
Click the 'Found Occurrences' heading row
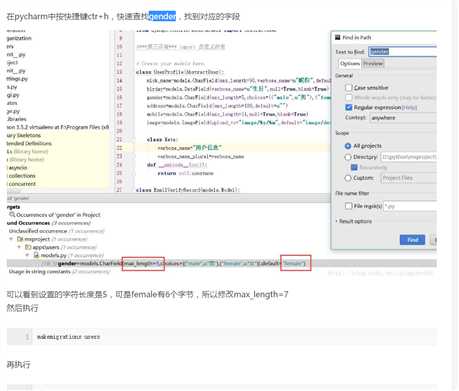49,223
